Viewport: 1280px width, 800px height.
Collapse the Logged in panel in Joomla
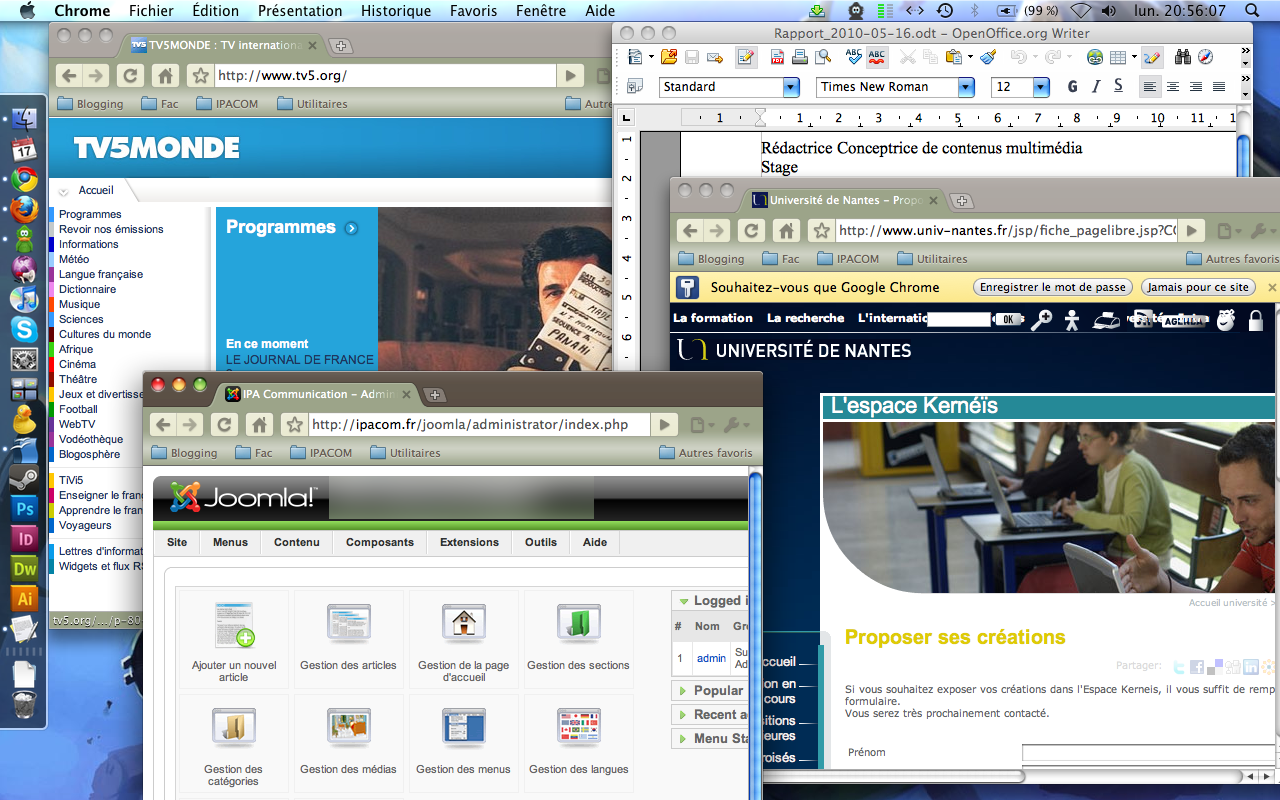point(710,600)
